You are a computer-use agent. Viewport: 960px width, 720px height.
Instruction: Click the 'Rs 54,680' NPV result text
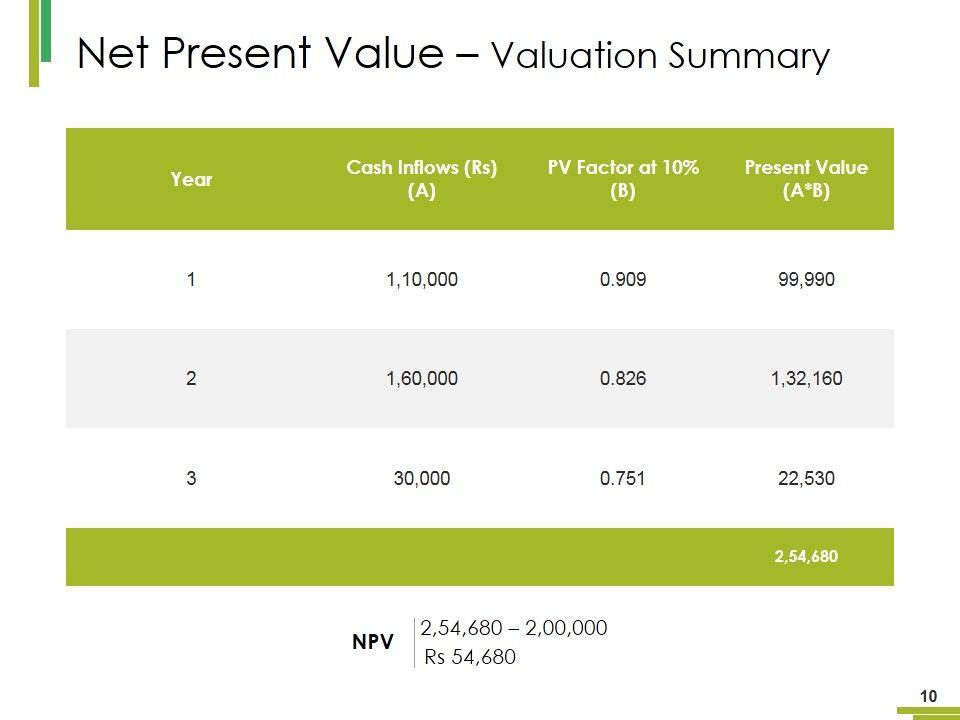click(470, 657)
